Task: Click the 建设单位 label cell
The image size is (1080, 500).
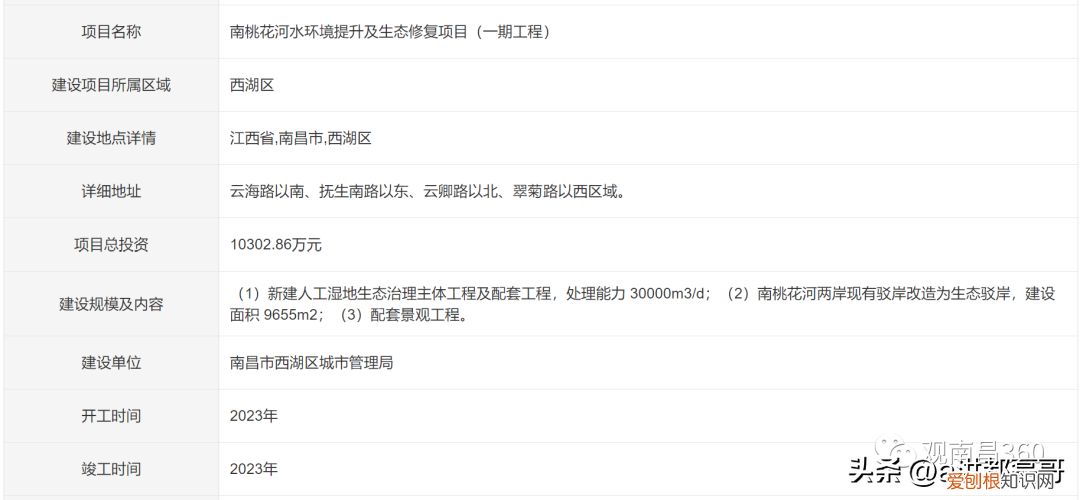Action: click(x=111, y=362)
